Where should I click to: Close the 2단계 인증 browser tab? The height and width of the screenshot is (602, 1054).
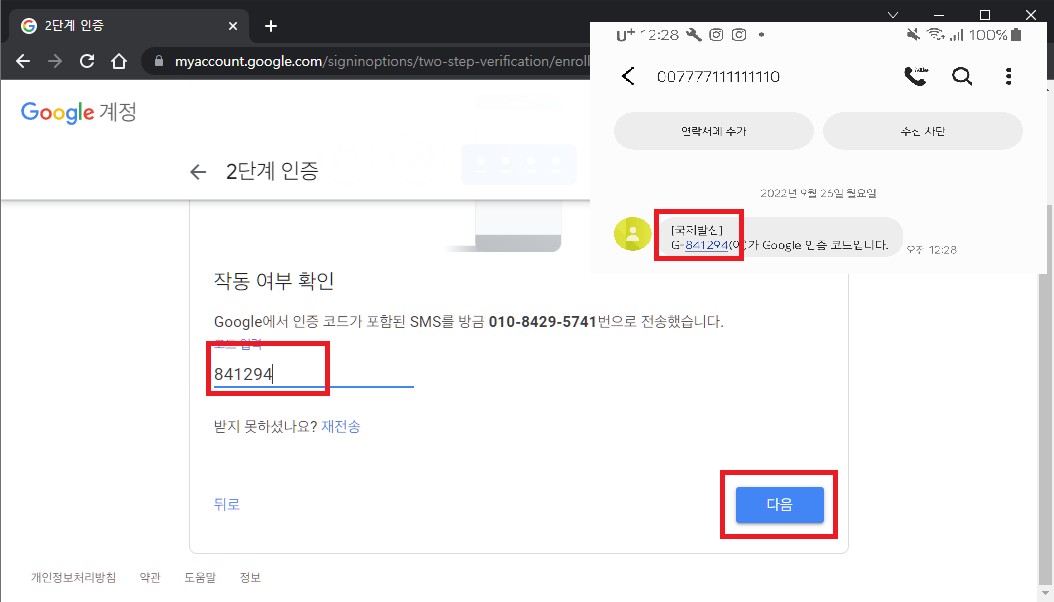233,26
